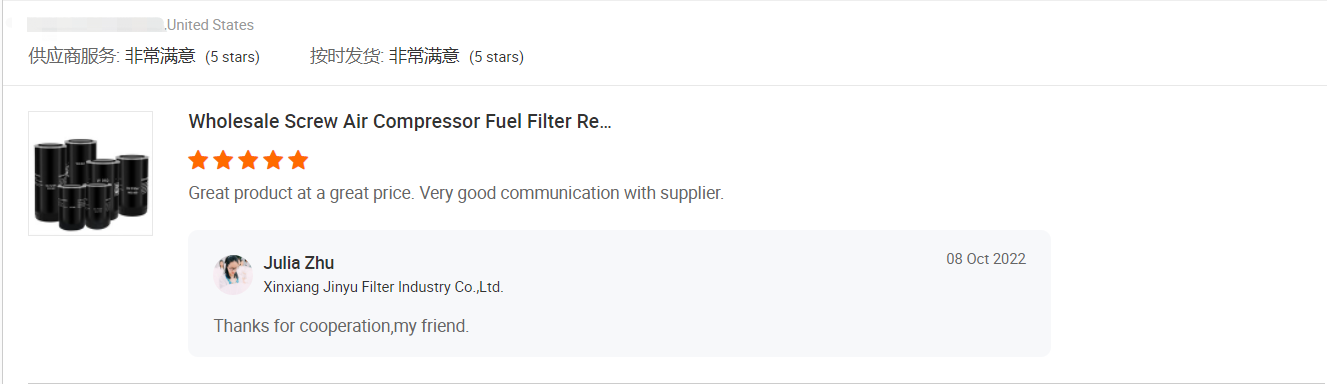Click the 供应商服务 rating label
1327x384 pixels.
tap(74, 56)
